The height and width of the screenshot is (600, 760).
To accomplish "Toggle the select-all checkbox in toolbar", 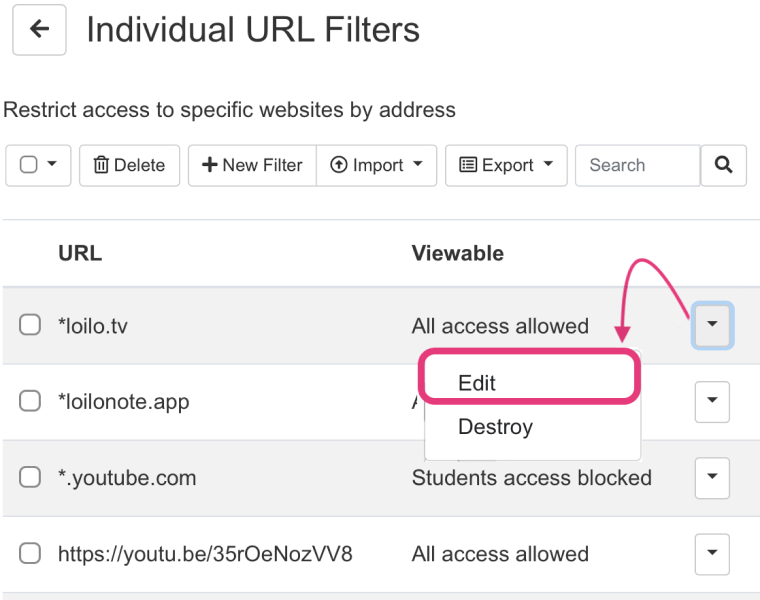I will coord(29,164).
